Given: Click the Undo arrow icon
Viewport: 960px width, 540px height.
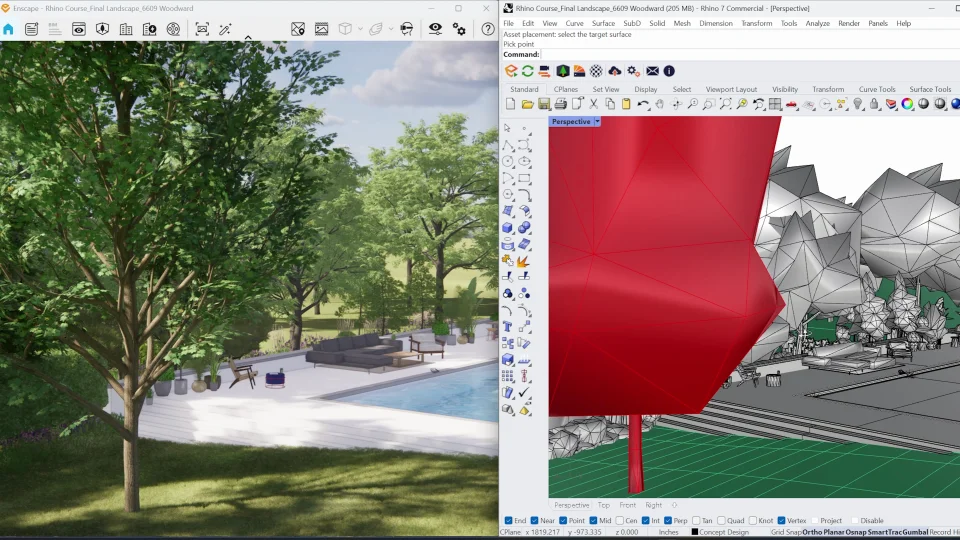Looking at the screenshot, I should point(643,104).
